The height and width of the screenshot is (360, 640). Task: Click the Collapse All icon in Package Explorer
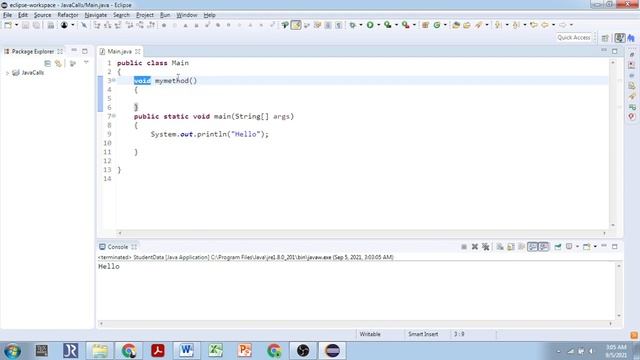47,63
